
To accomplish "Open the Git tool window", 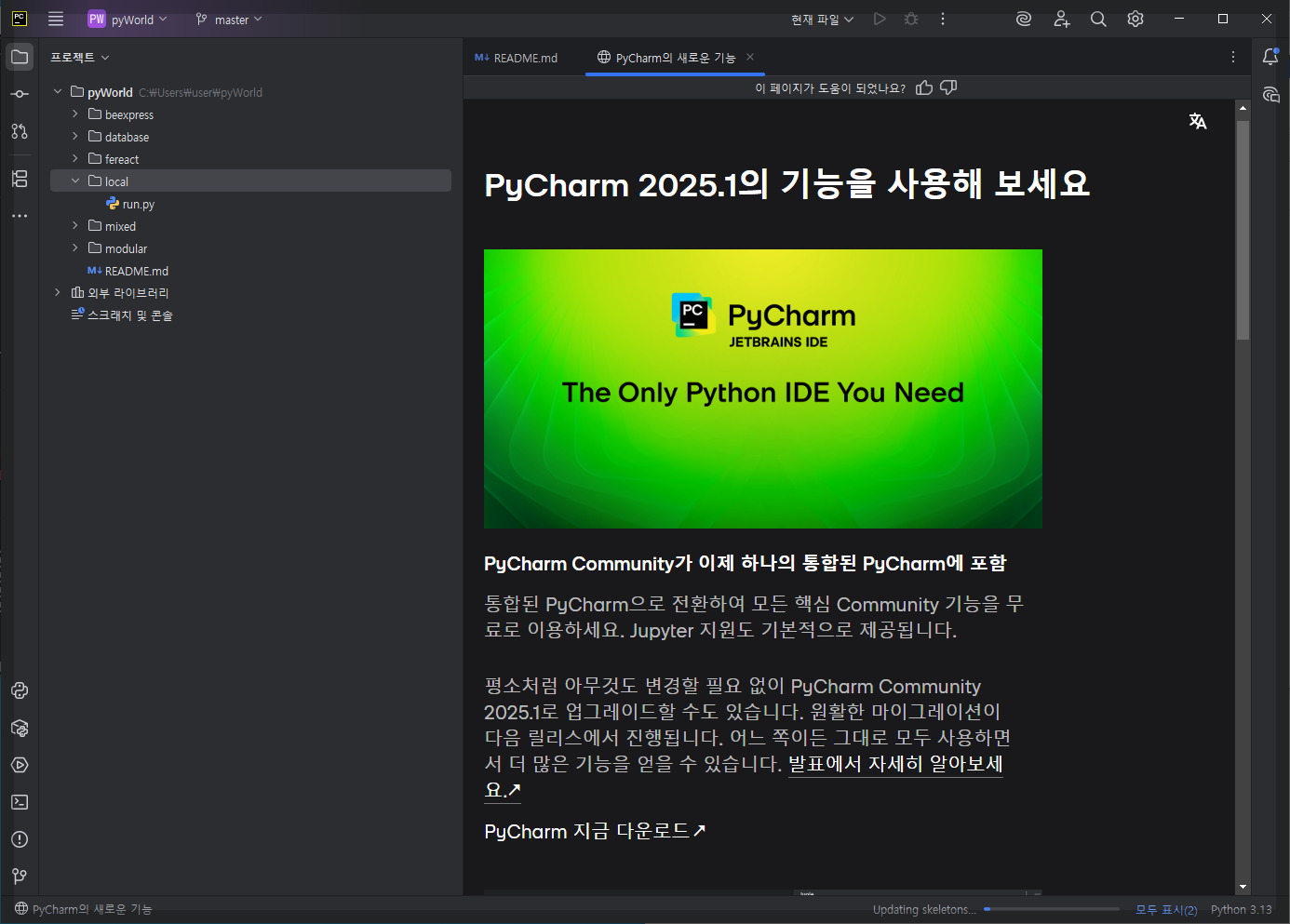I will 20,877.
